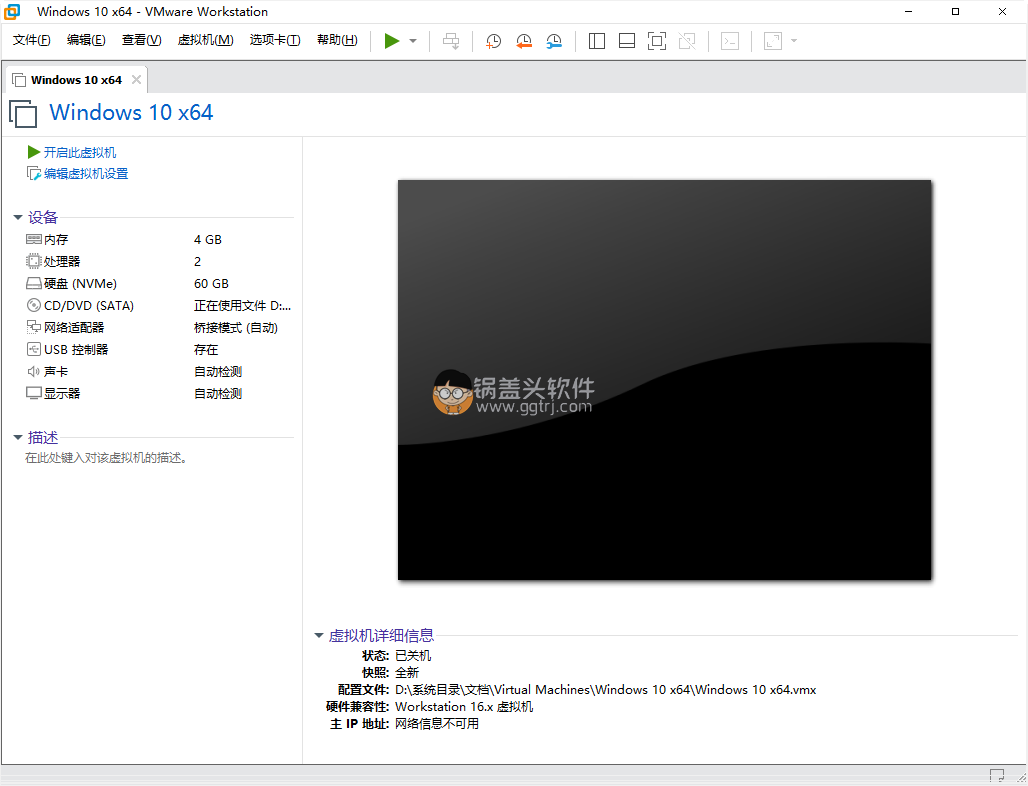Click the 硬盘 (NVMe) disk icon
This screenshot has width=1028, height=786.
[x=33, y=283]
